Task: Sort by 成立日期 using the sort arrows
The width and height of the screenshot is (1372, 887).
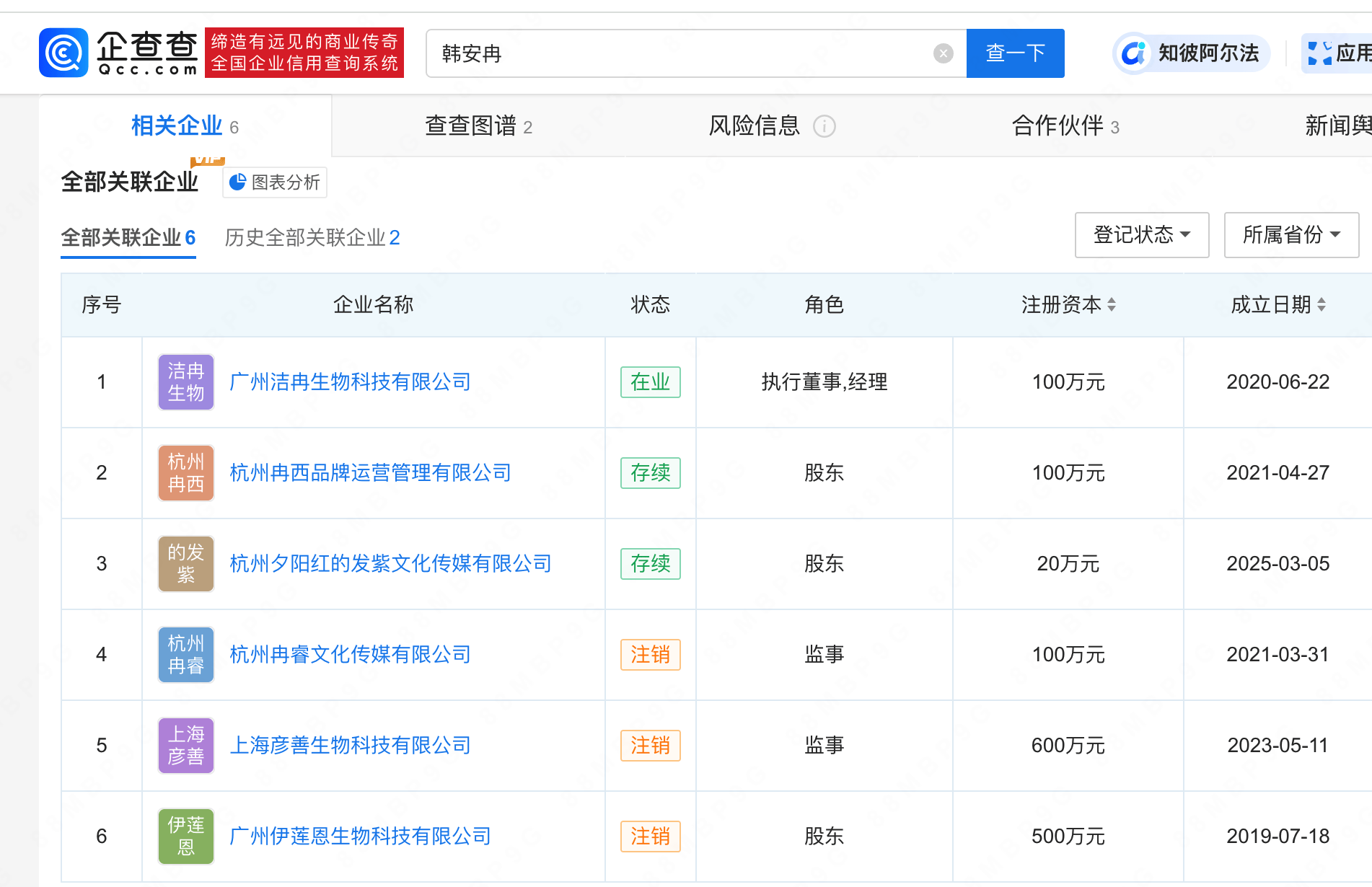Action: [1322, 305]
